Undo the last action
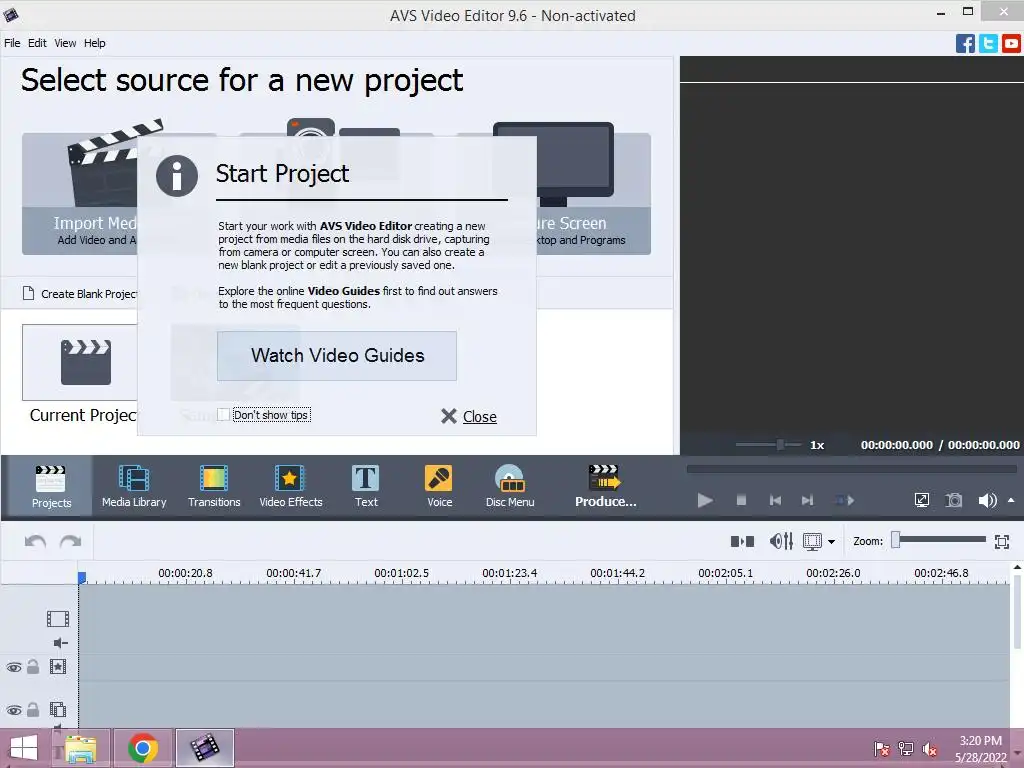Image resolution: width=1024 pixels, height=768 pixels. point(35,541)
